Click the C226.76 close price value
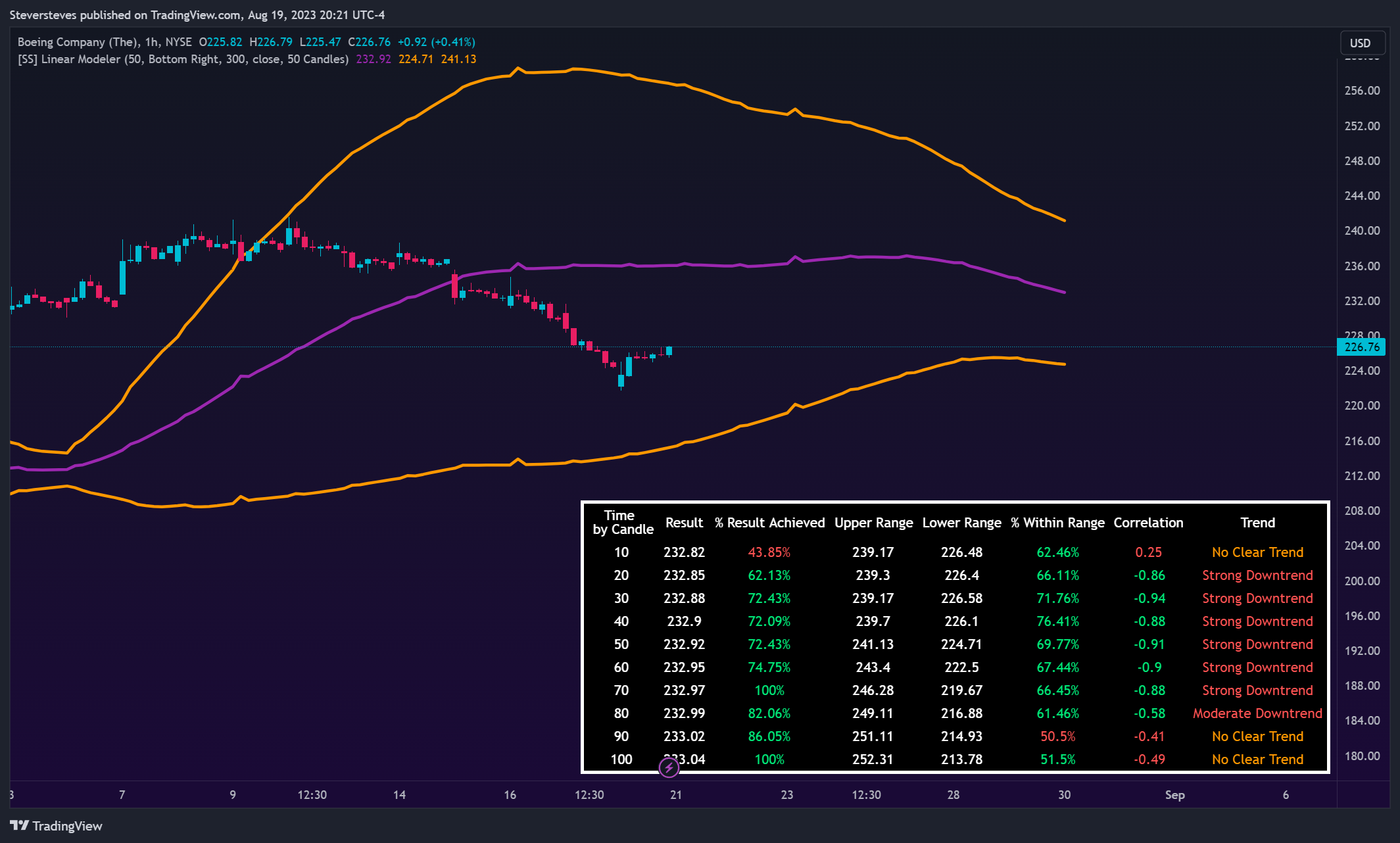 pos(369,42)
